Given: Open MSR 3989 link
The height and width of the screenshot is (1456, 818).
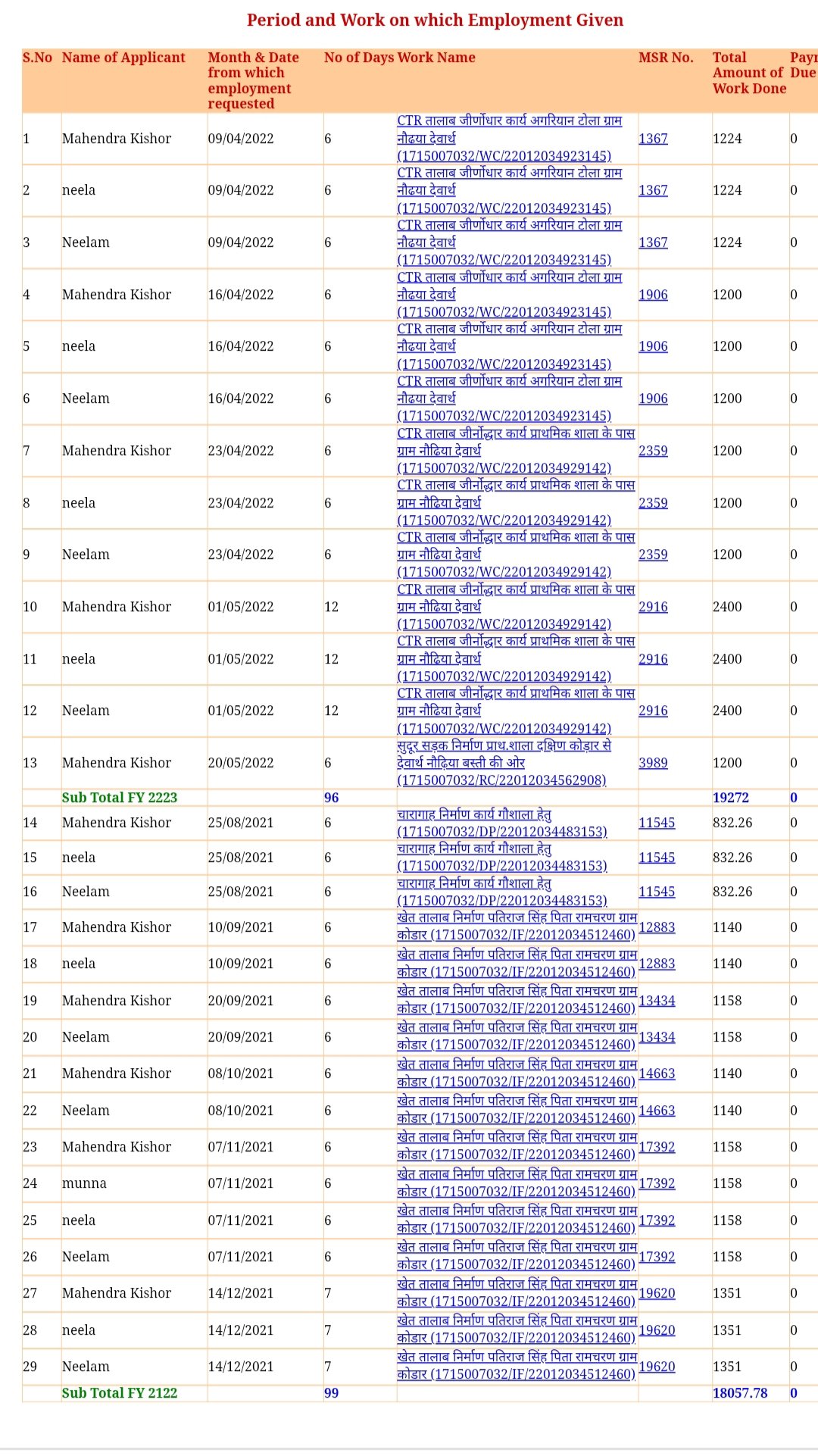Looking at the screenshot, I should [653, 763].
